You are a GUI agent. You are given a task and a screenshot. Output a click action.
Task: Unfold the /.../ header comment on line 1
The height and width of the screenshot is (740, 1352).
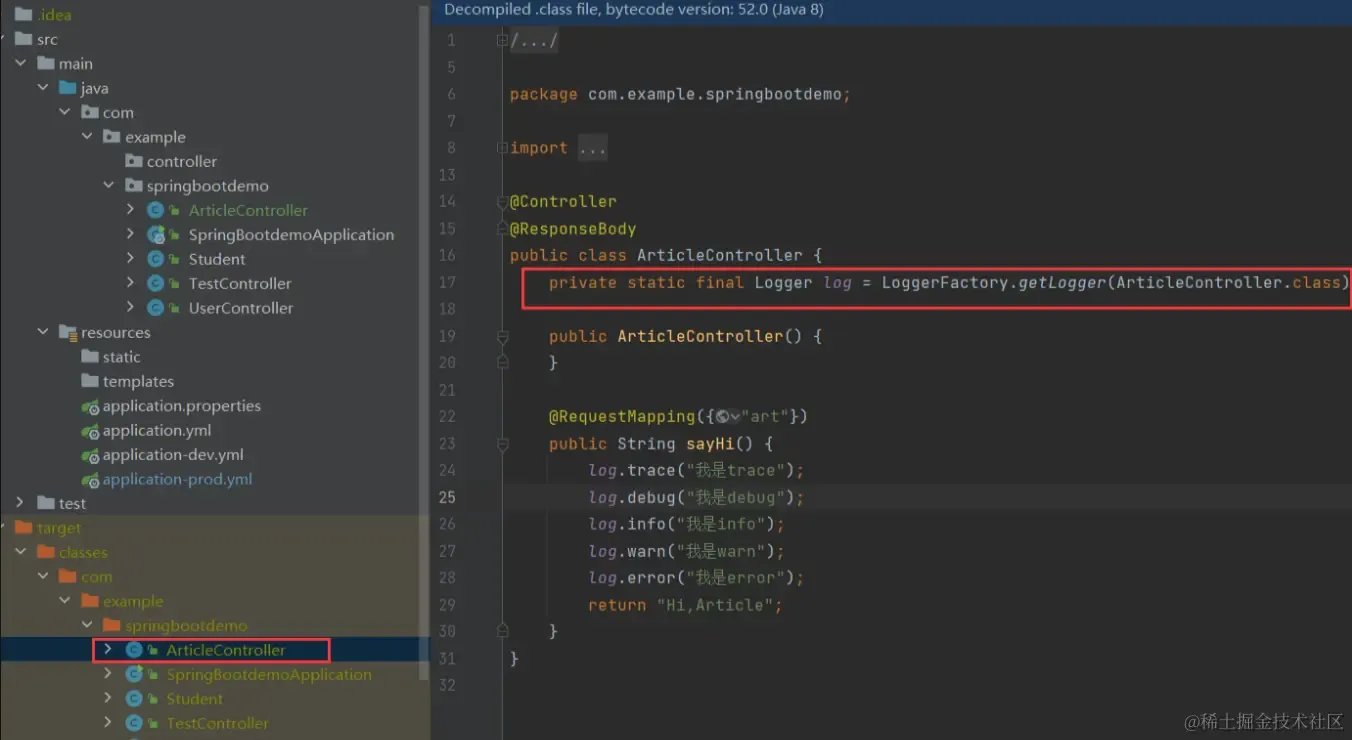click(503, 41)
